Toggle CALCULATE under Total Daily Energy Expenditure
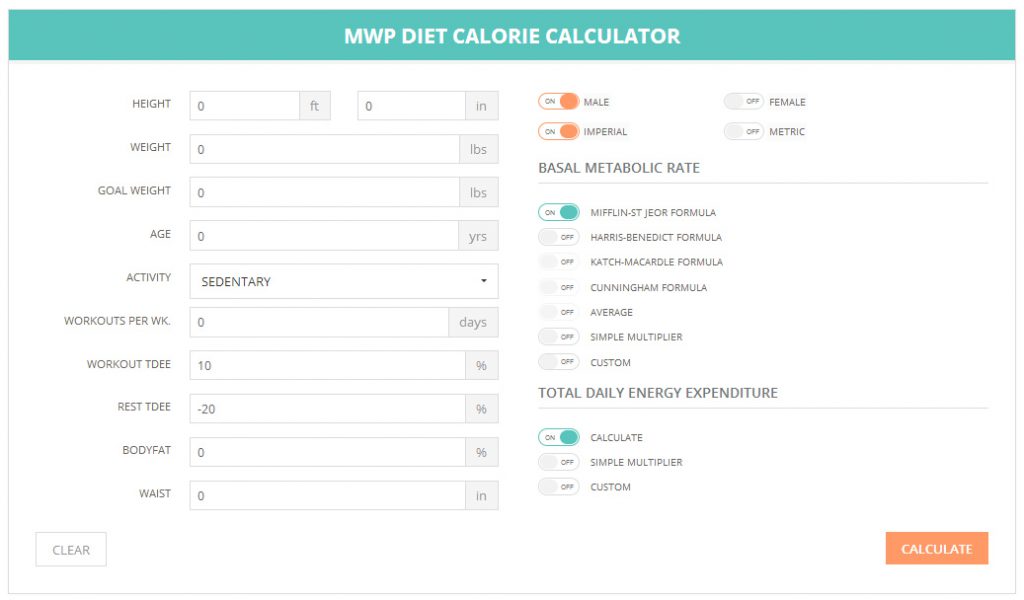Viewport: 1024px width, 600px height. click(x=558, y=437)
